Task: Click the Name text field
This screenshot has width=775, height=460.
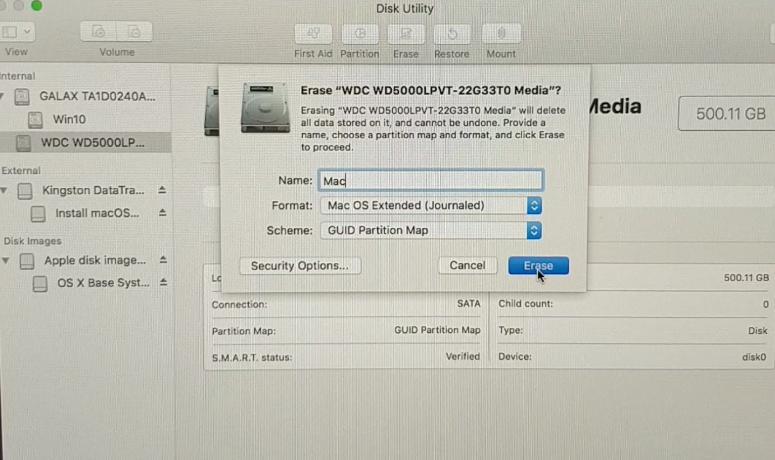Action: [431, 181]
